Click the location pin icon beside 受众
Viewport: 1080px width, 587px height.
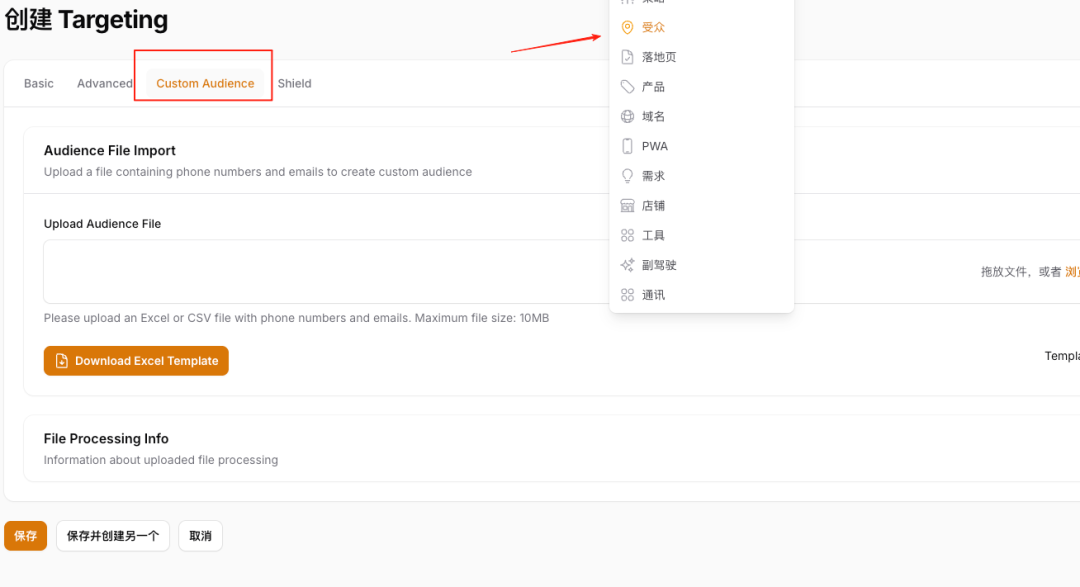coord(627,27)
